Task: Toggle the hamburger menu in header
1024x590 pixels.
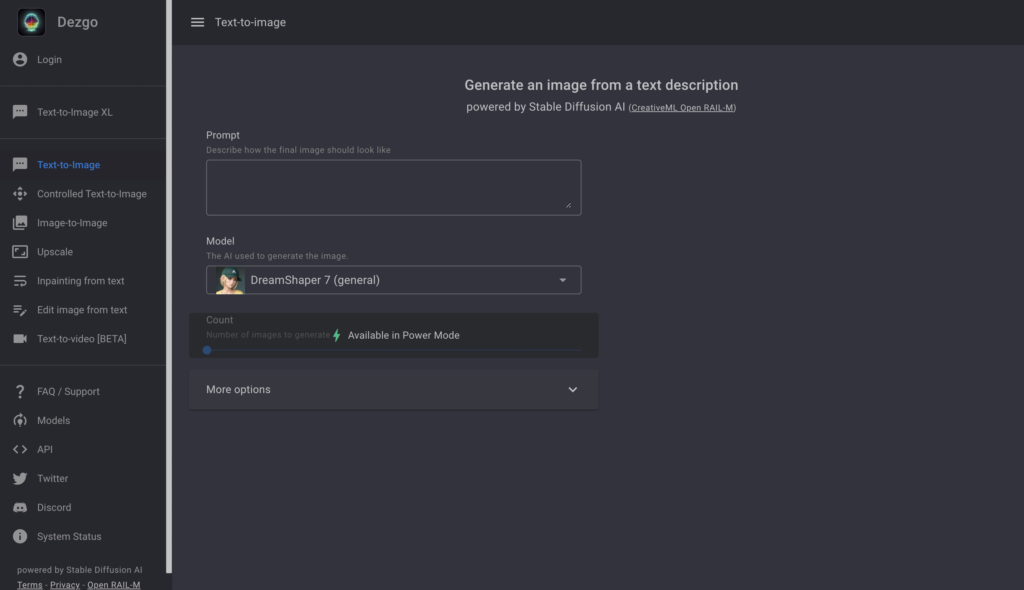Action: (197, 22)
